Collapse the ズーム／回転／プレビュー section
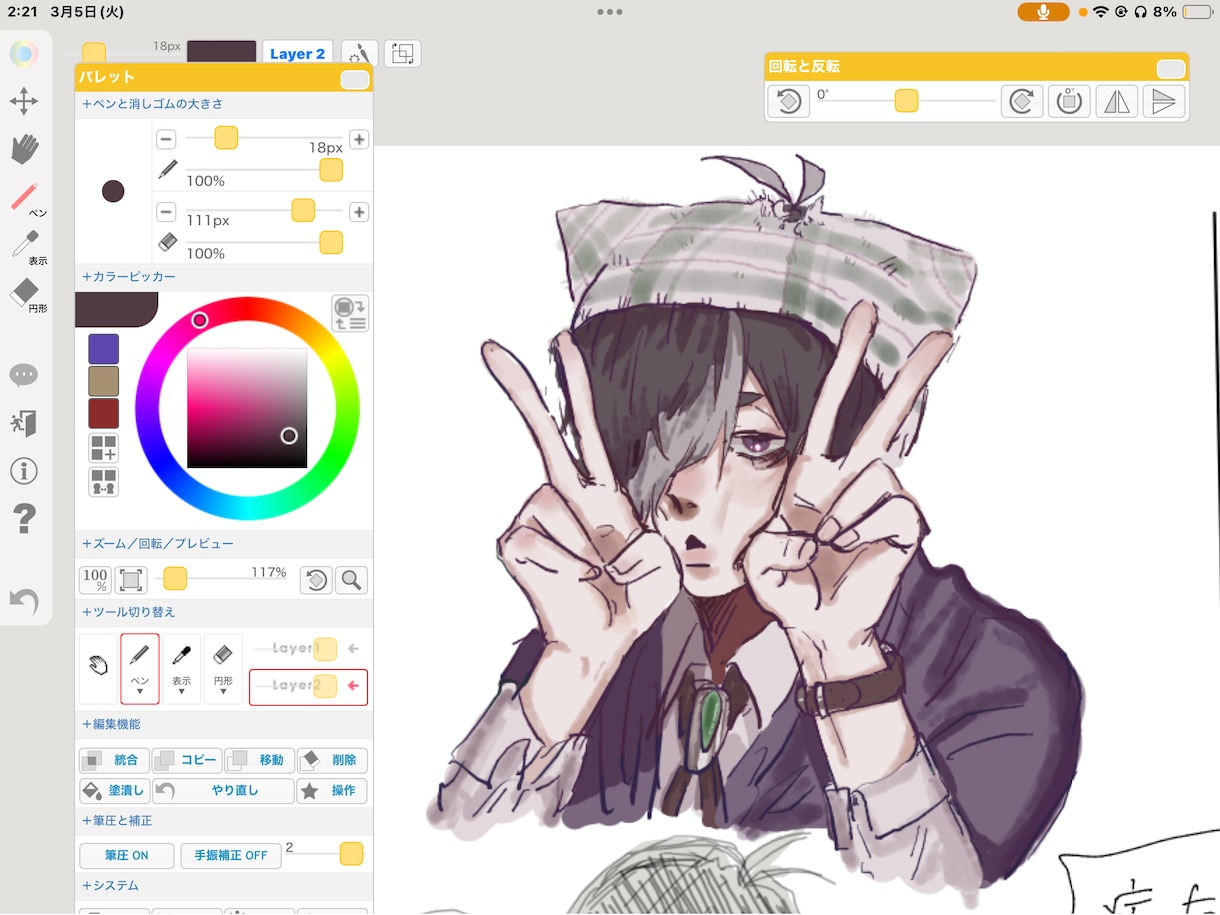The width and height of the screenshot is (1220, 915). click(158, 544)
